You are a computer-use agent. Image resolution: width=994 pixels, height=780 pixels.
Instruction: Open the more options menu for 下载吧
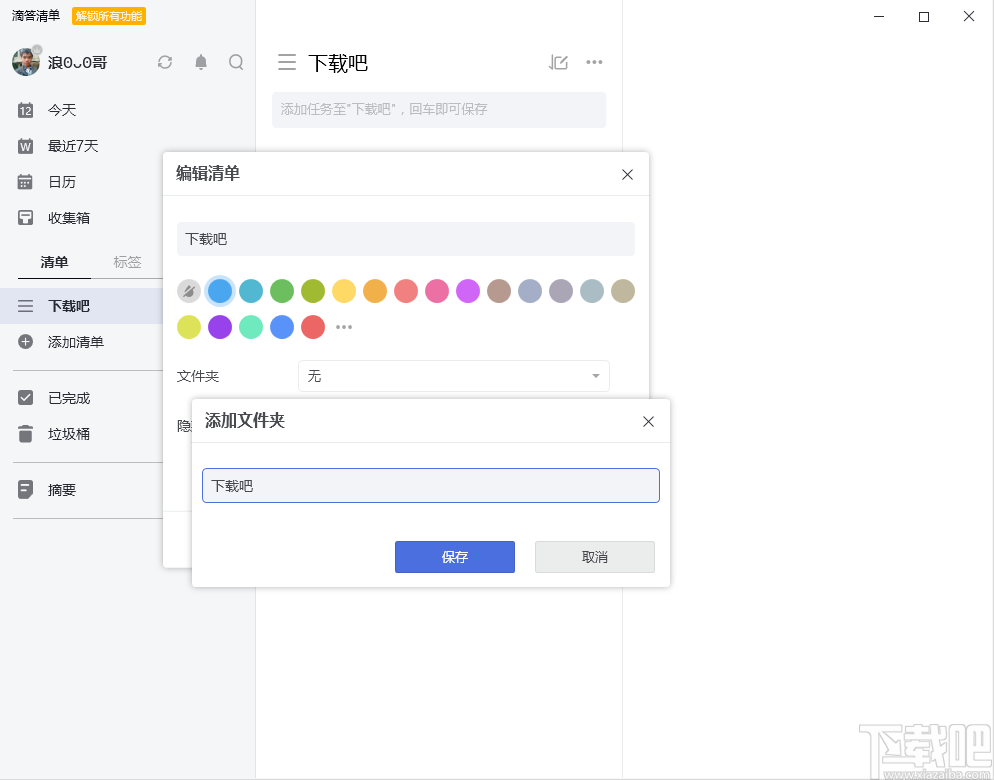tap(594, 62)
